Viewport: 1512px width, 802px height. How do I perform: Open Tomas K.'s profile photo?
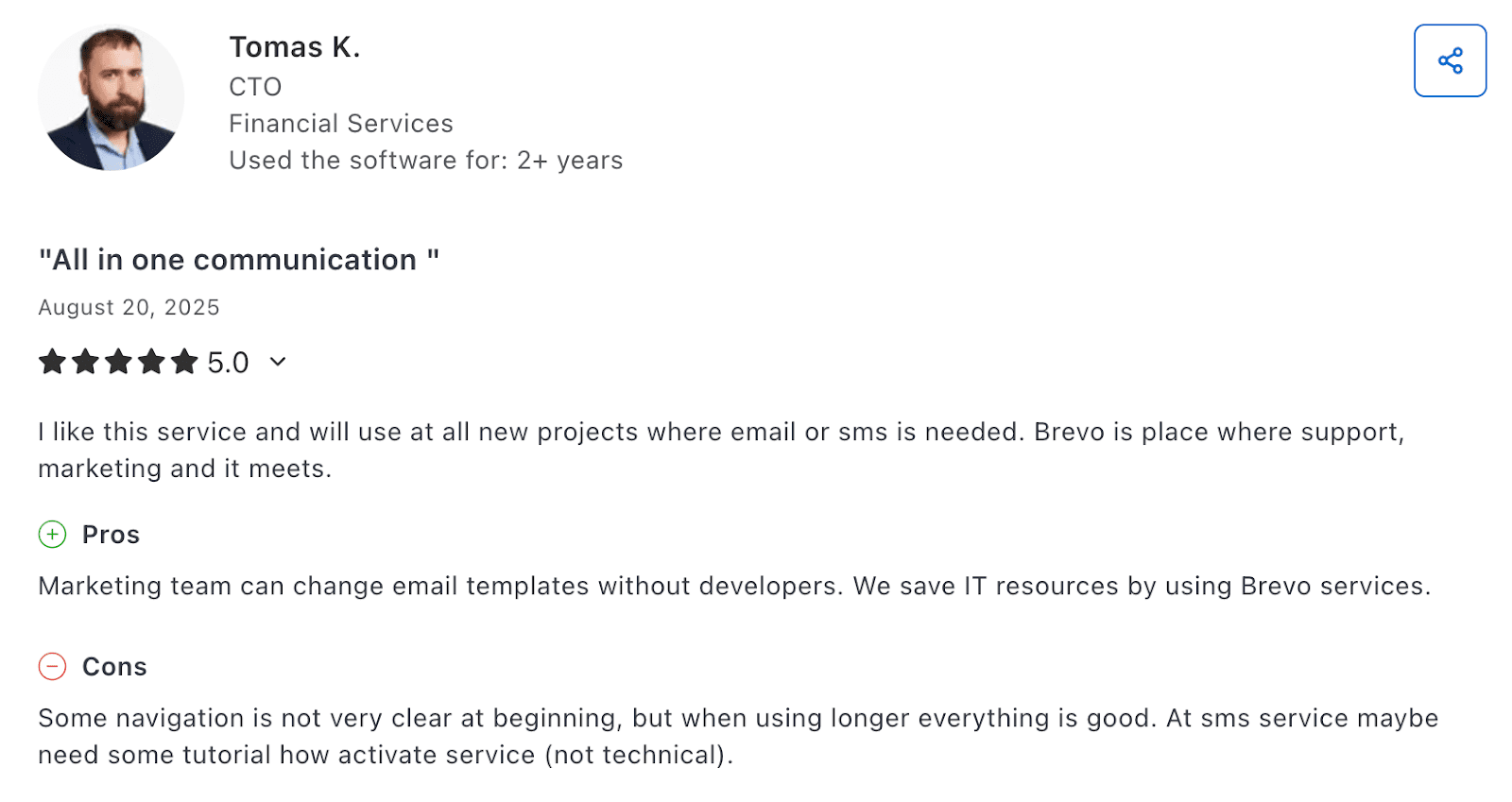pos(111,98)
